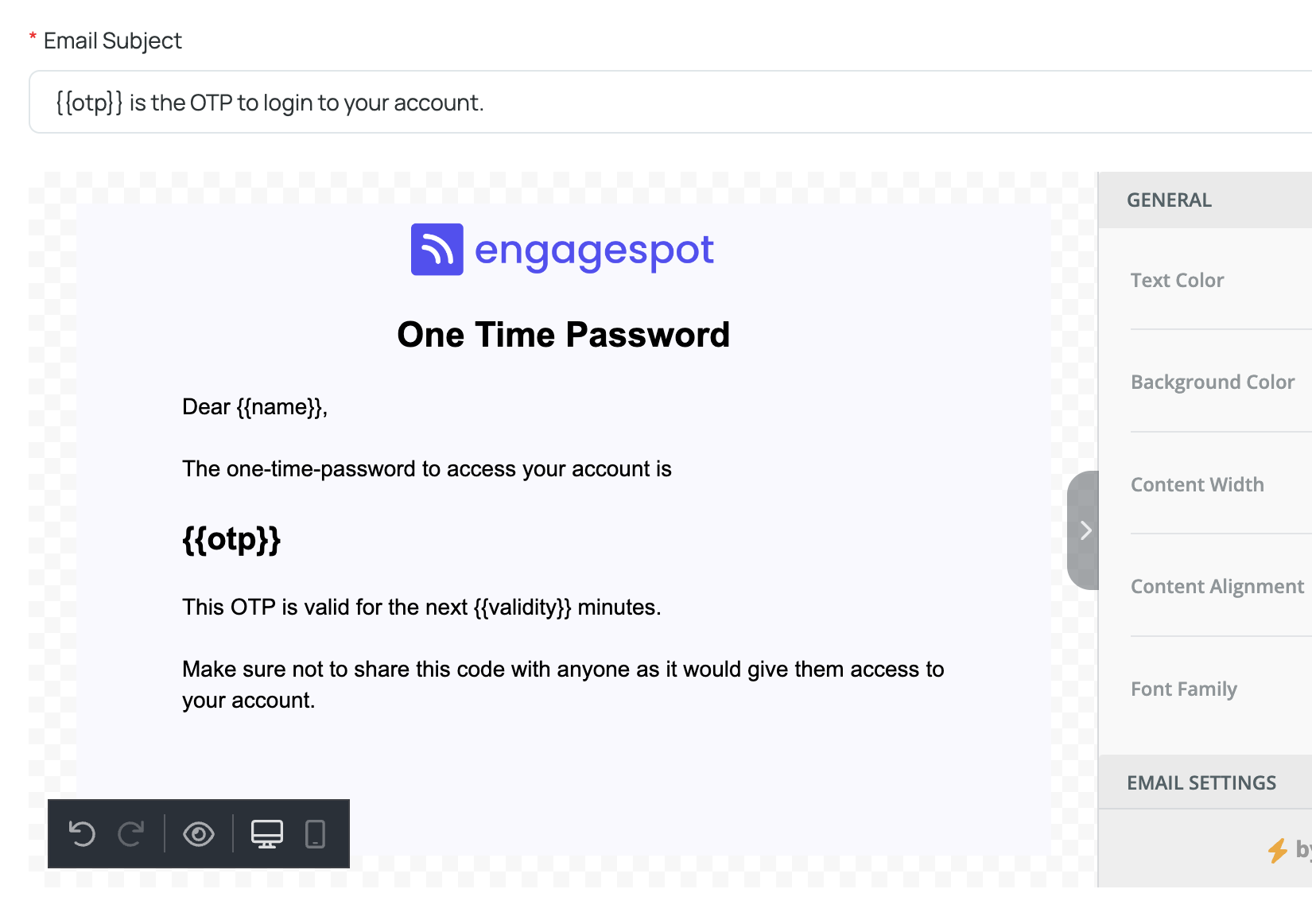Switch to mobile view icon
This screenshot has width=1312, height=924.
coord(316,834)
